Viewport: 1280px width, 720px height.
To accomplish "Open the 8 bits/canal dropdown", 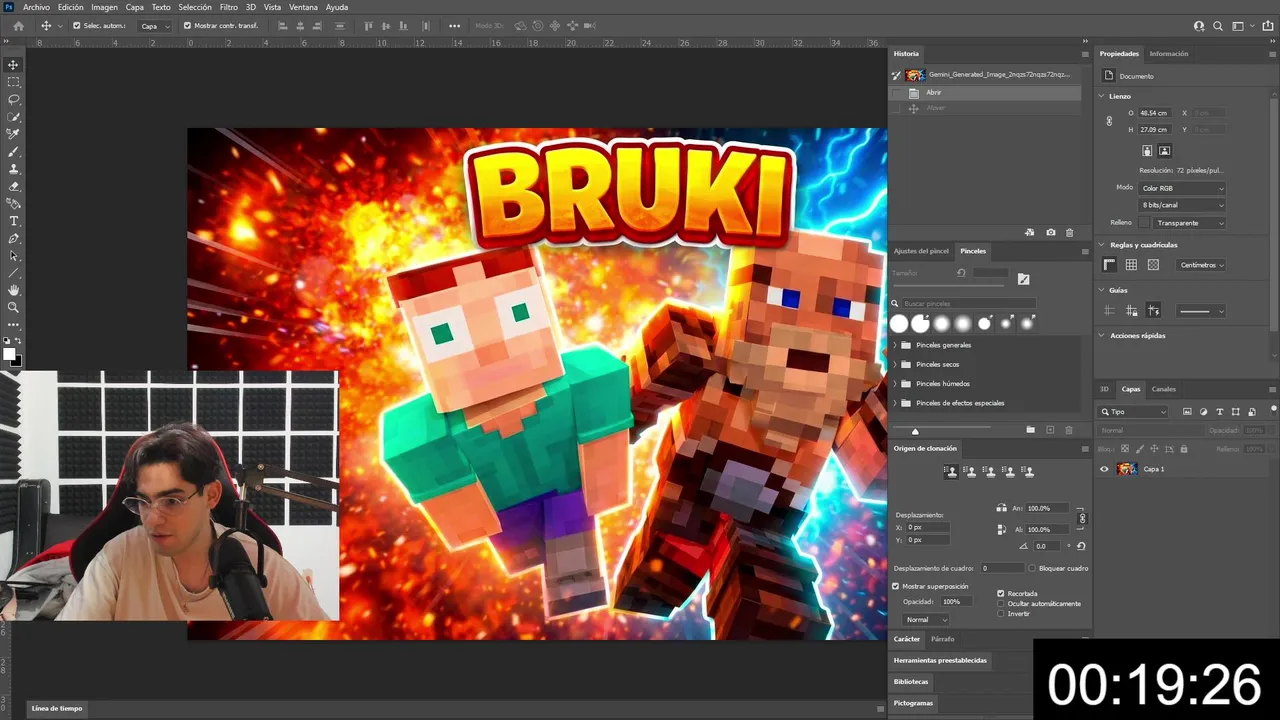I will (x=1182, y=205).
